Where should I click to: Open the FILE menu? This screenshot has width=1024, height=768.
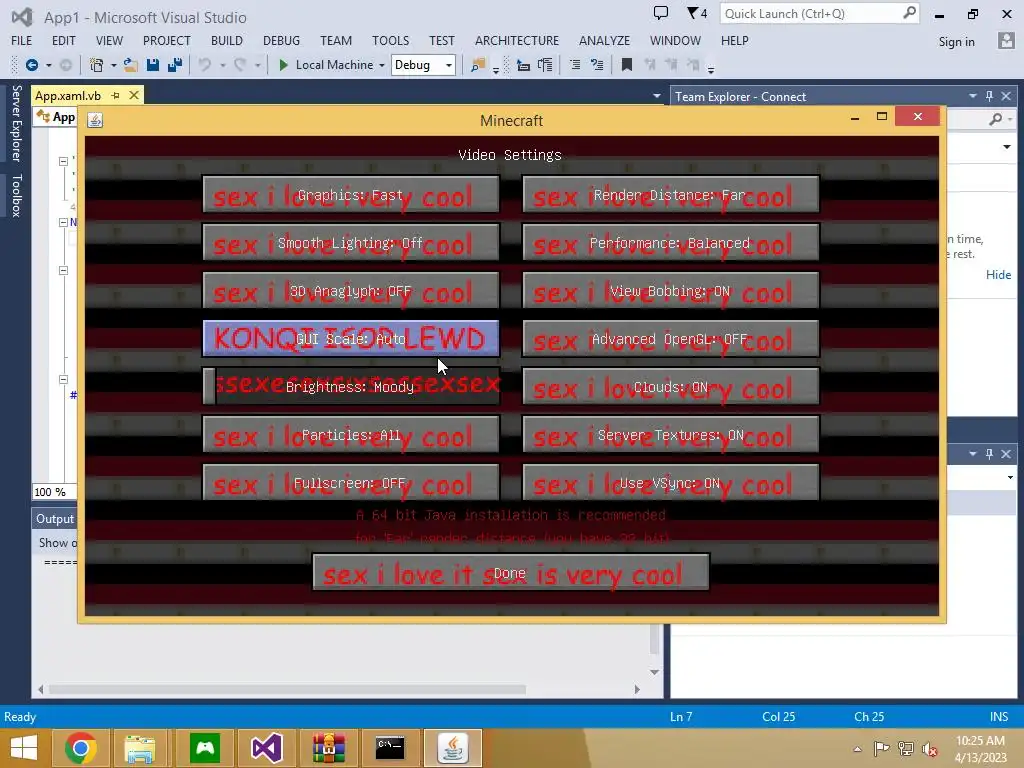tap(22, 40)
